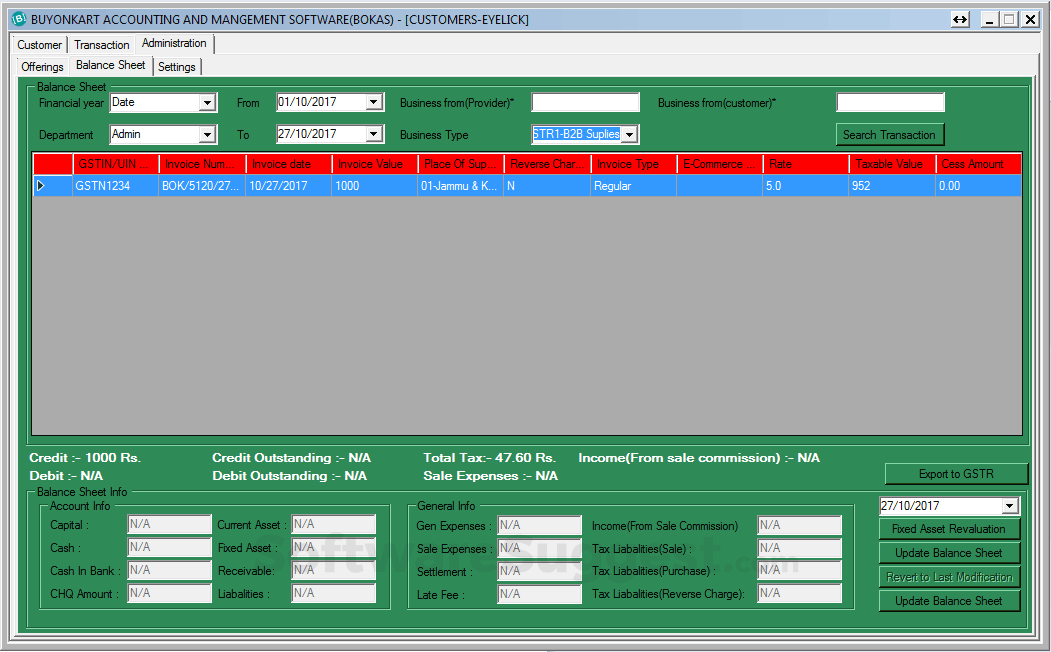Viewport: 1051px width, 652px height.
Task: Click the Update Balance Sheet button
Action: [x=949, y=552]
